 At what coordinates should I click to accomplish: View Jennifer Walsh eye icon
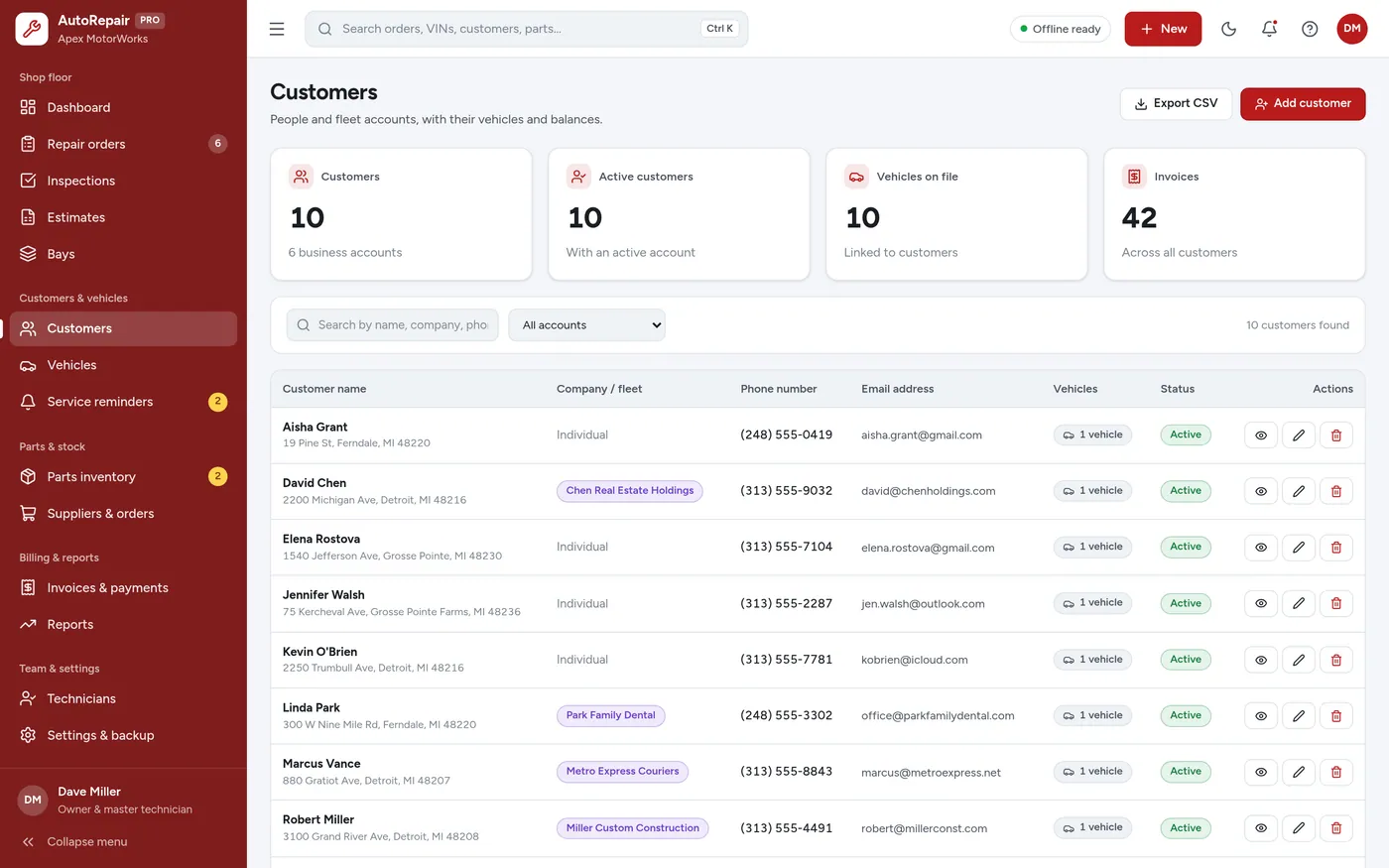tap(1260, 603)
